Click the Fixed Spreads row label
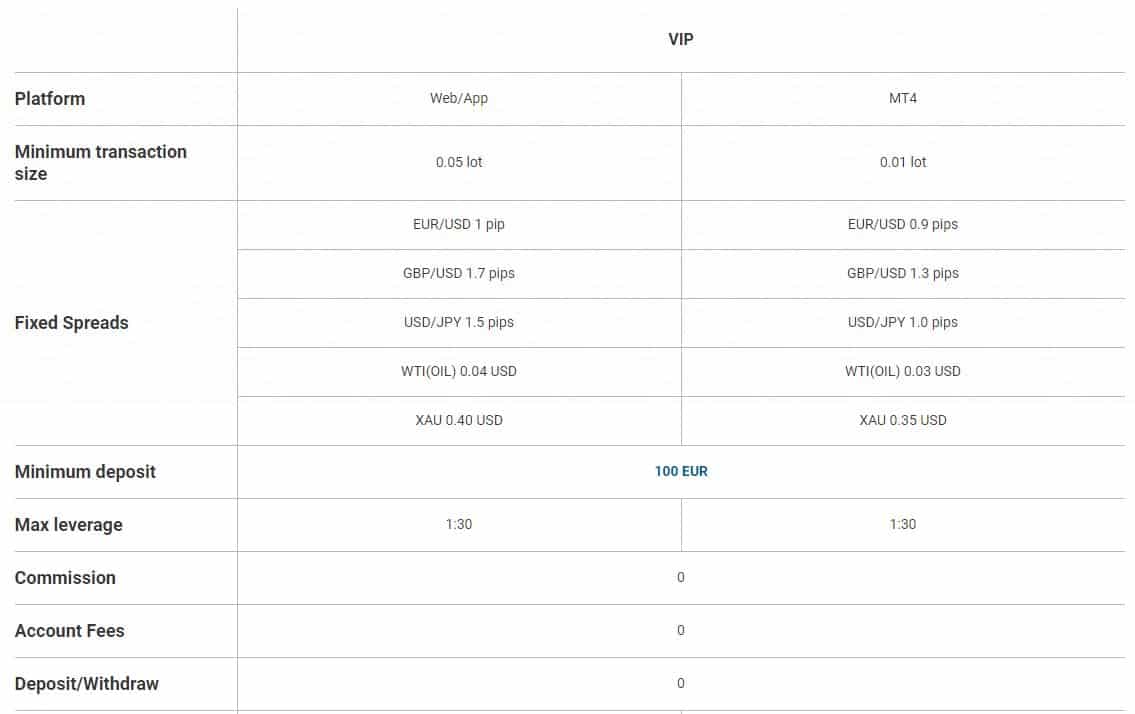The height and width of the screenshot is (714, 1135). [x=72, y=323]
